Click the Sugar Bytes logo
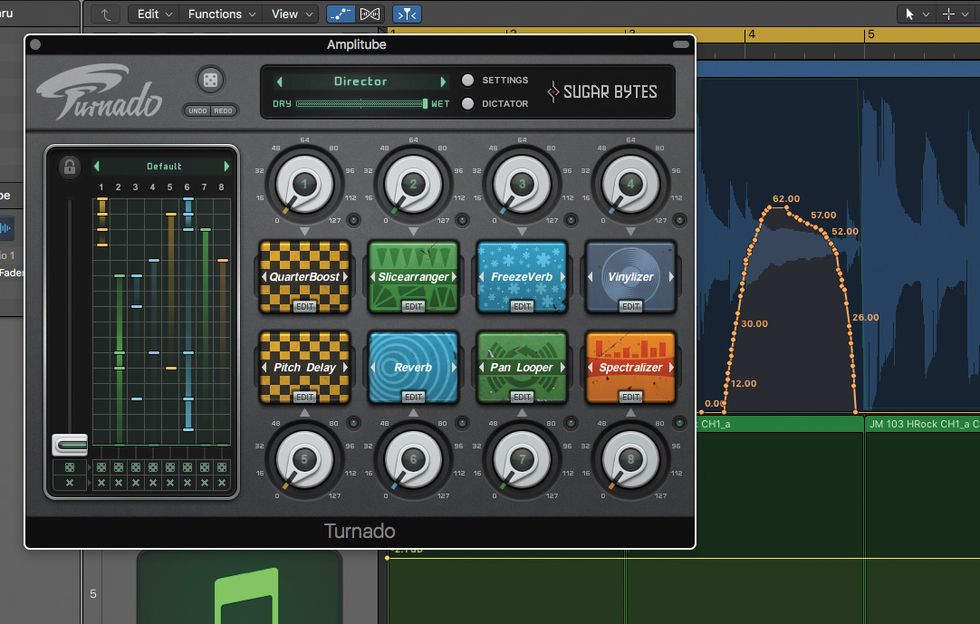980x624 pixels. (x=602, y=92)
